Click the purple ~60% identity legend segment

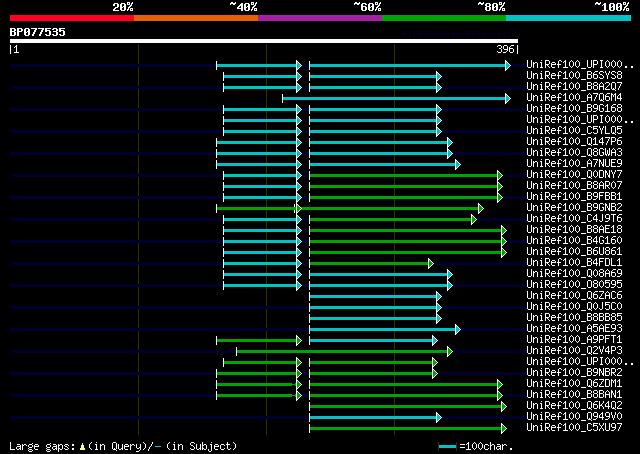click(x=320, y=18)
